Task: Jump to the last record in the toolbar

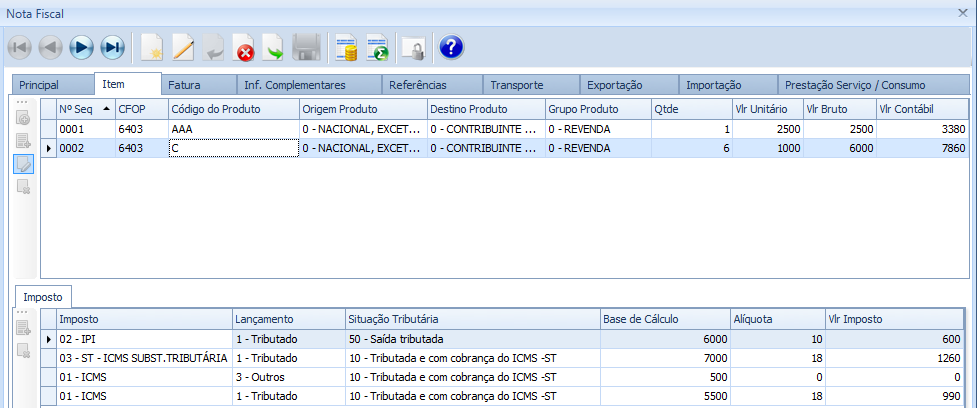Action: (113, 46)
